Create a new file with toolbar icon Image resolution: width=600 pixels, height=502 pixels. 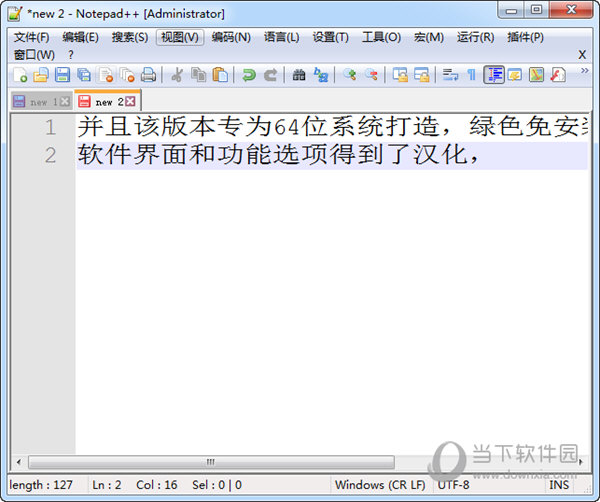coord(20,75)
